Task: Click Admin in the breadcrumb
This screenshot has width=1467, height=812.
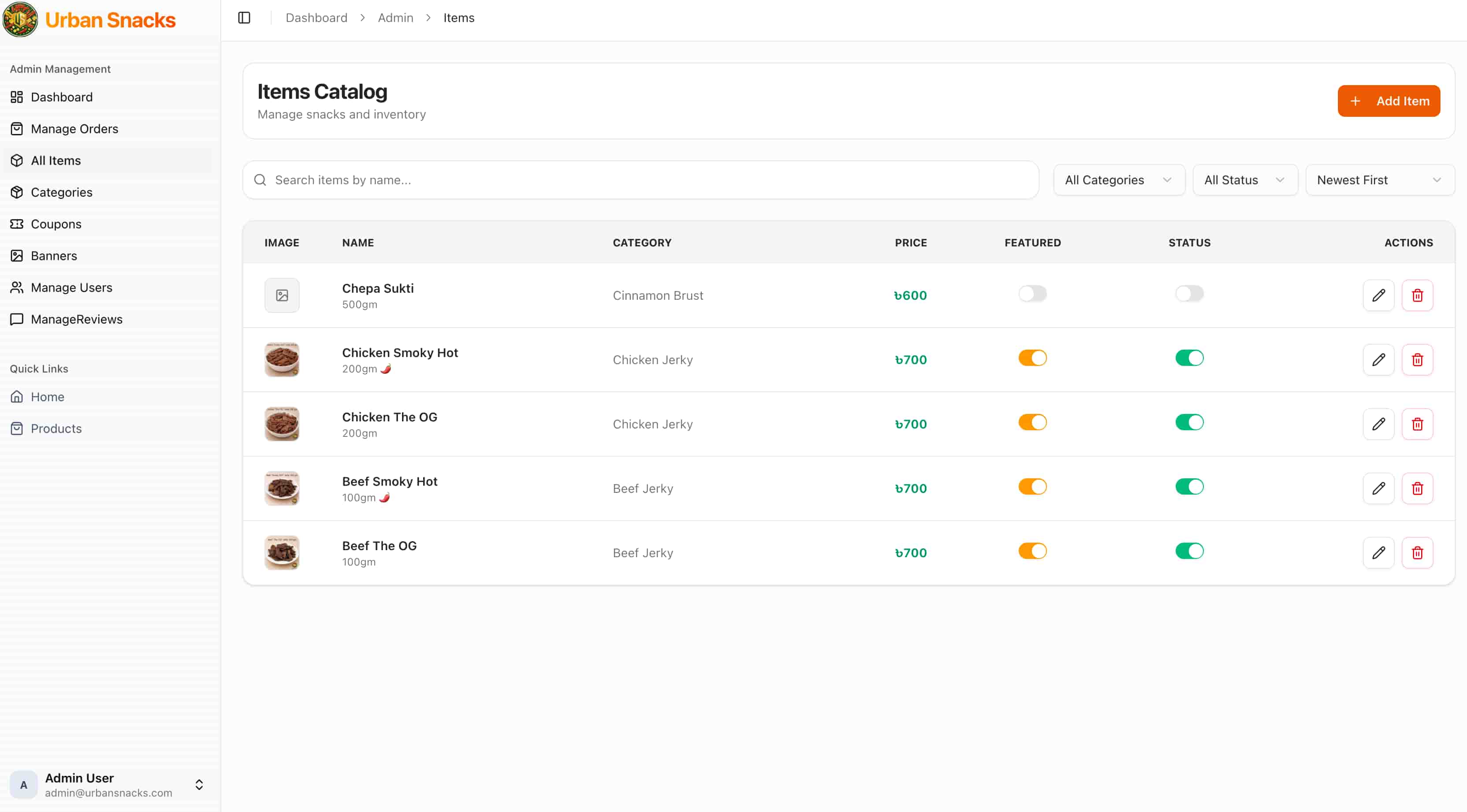Action: click(x=395, y=18)
